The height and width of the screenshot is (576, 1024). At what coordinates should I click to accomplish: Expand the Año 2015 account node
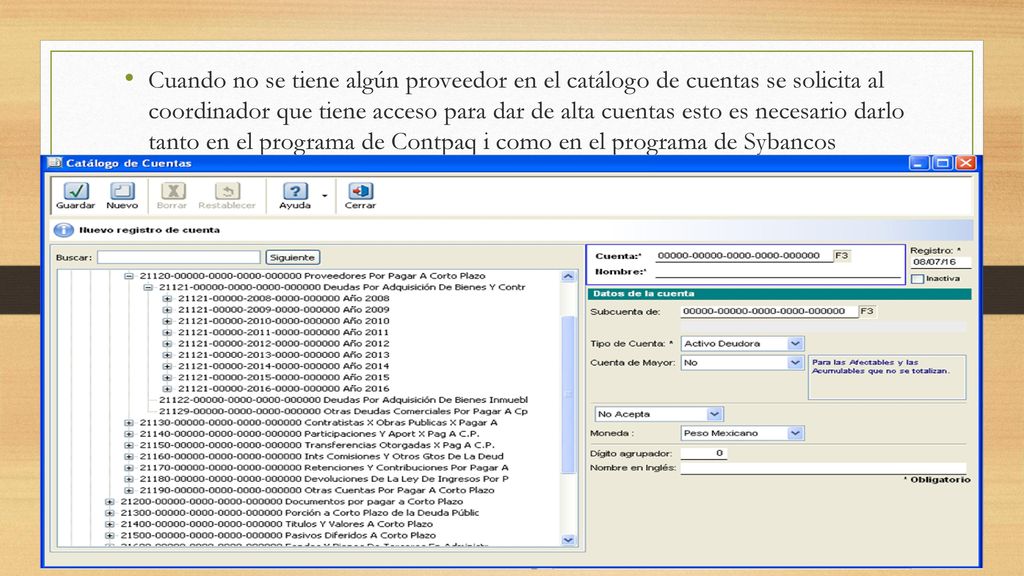(x=167, y=377)
